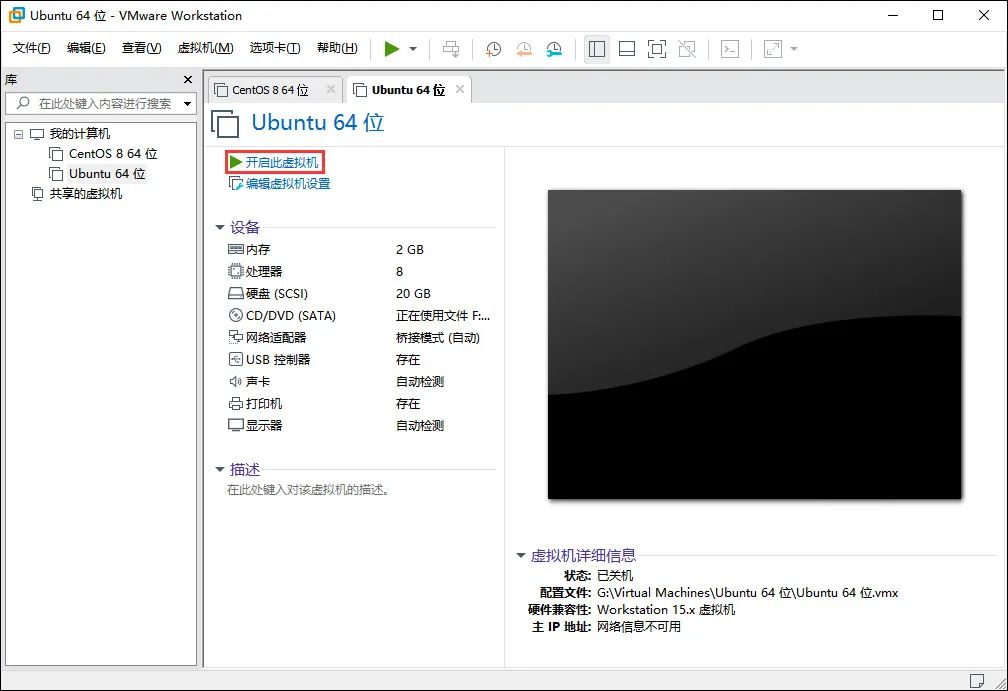Collapse the 我的计算机 tree node
This screenshot has height=691, width=1008.
point(19,134)
